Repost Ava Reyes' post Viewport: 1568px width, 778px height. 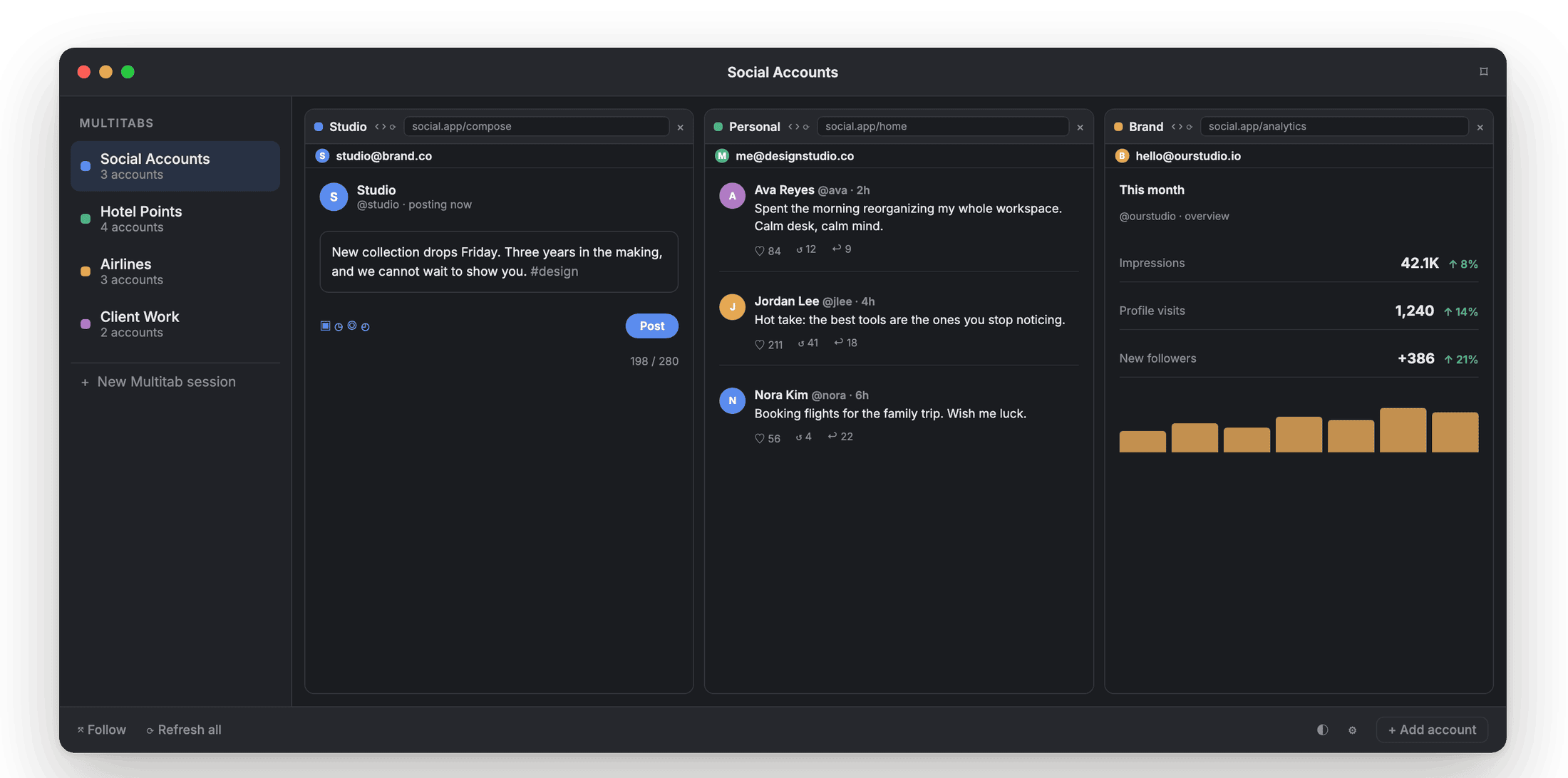click(x=806, y=249)
